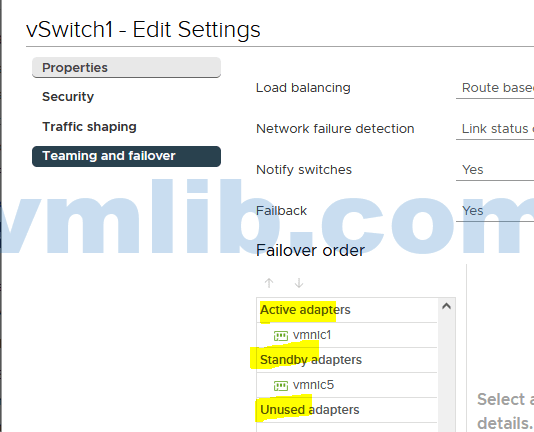Click the move up arrow icon
The height and width of the screenshot is (432, 534).
269,283
